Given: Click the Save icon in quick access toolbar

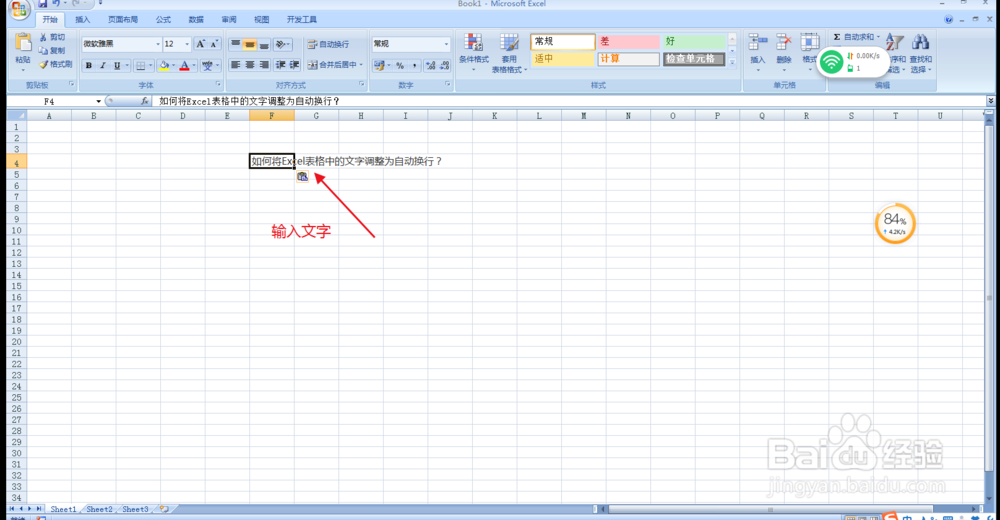Looking at the screenshot, I should tap(43, 4).
